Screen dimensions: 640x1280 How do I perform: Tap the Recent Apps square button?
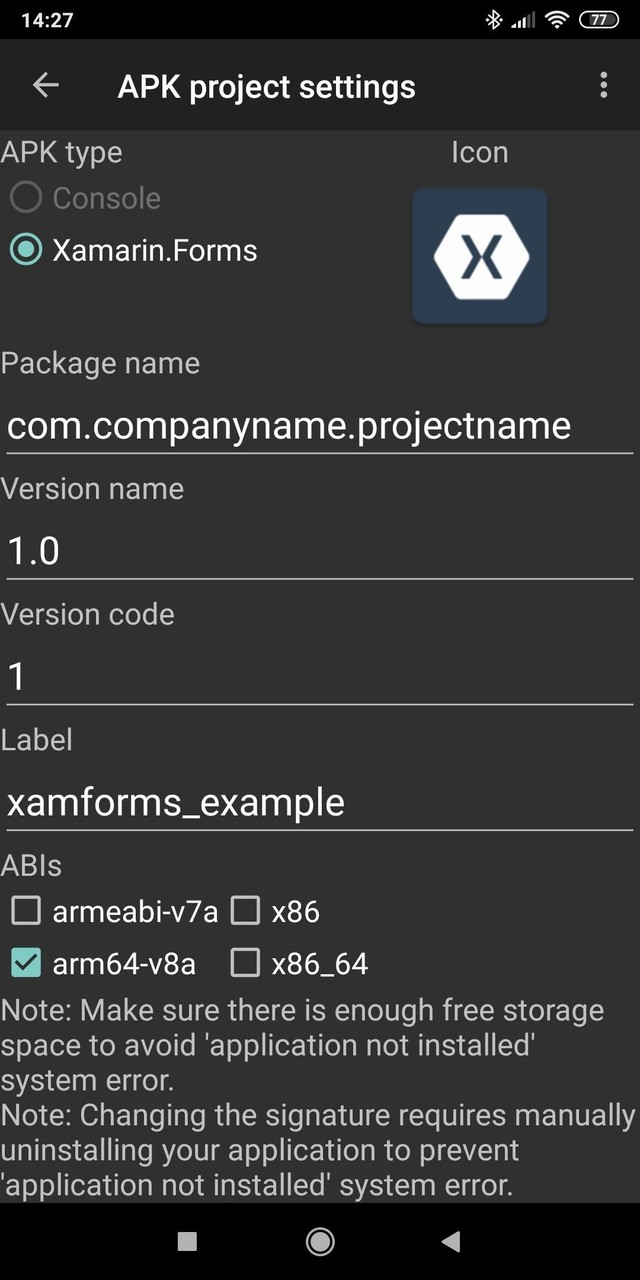coord(187,1241)
